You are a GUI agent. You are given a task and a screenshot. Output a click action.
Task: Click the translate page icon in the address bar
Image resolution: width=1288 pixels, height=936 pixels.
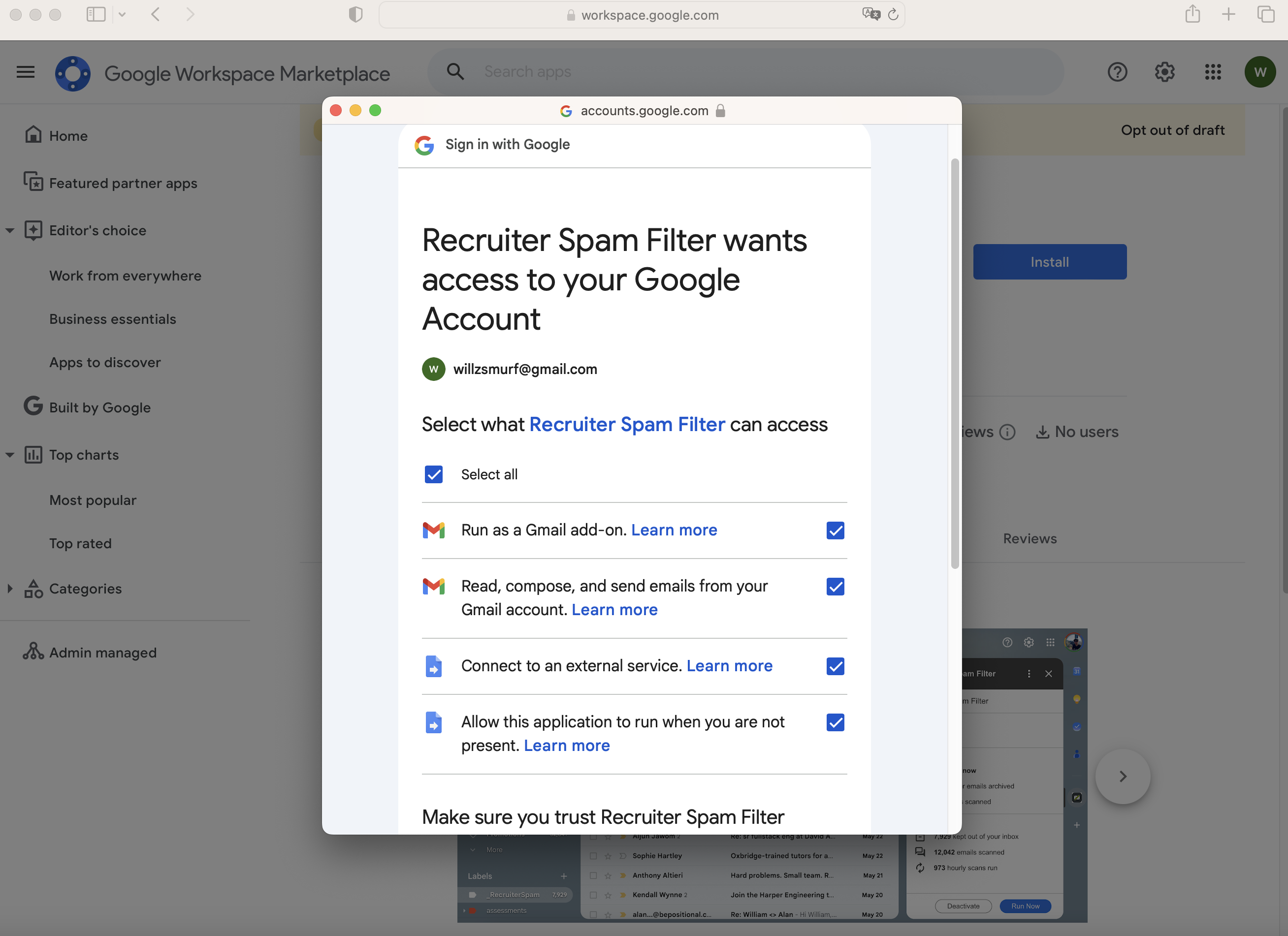tap(870, 14)
